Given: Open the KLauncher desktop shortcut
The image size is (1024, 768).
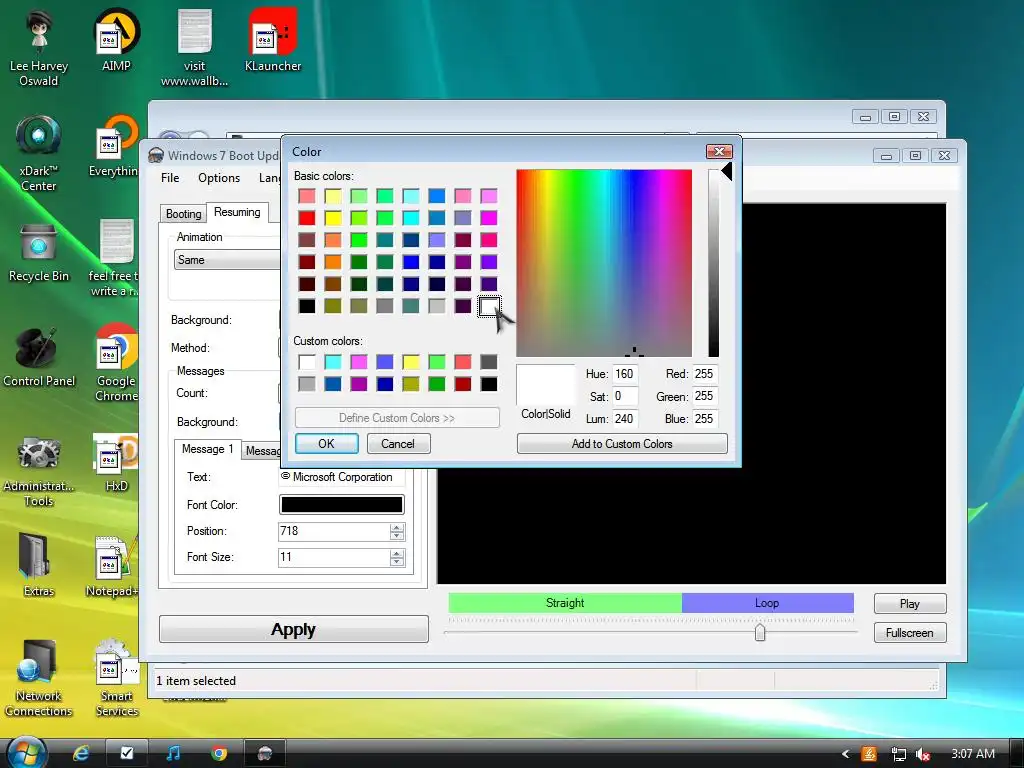Looking at the screenshot, I should click(x=273, y=39).
